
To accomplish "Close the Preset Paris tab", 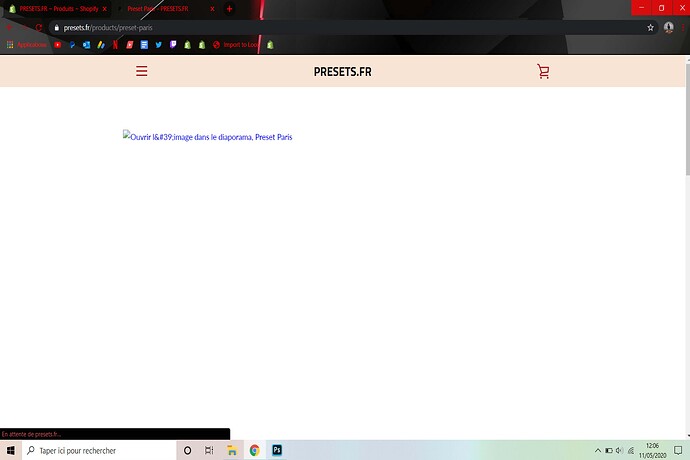I will click(212, 9).
